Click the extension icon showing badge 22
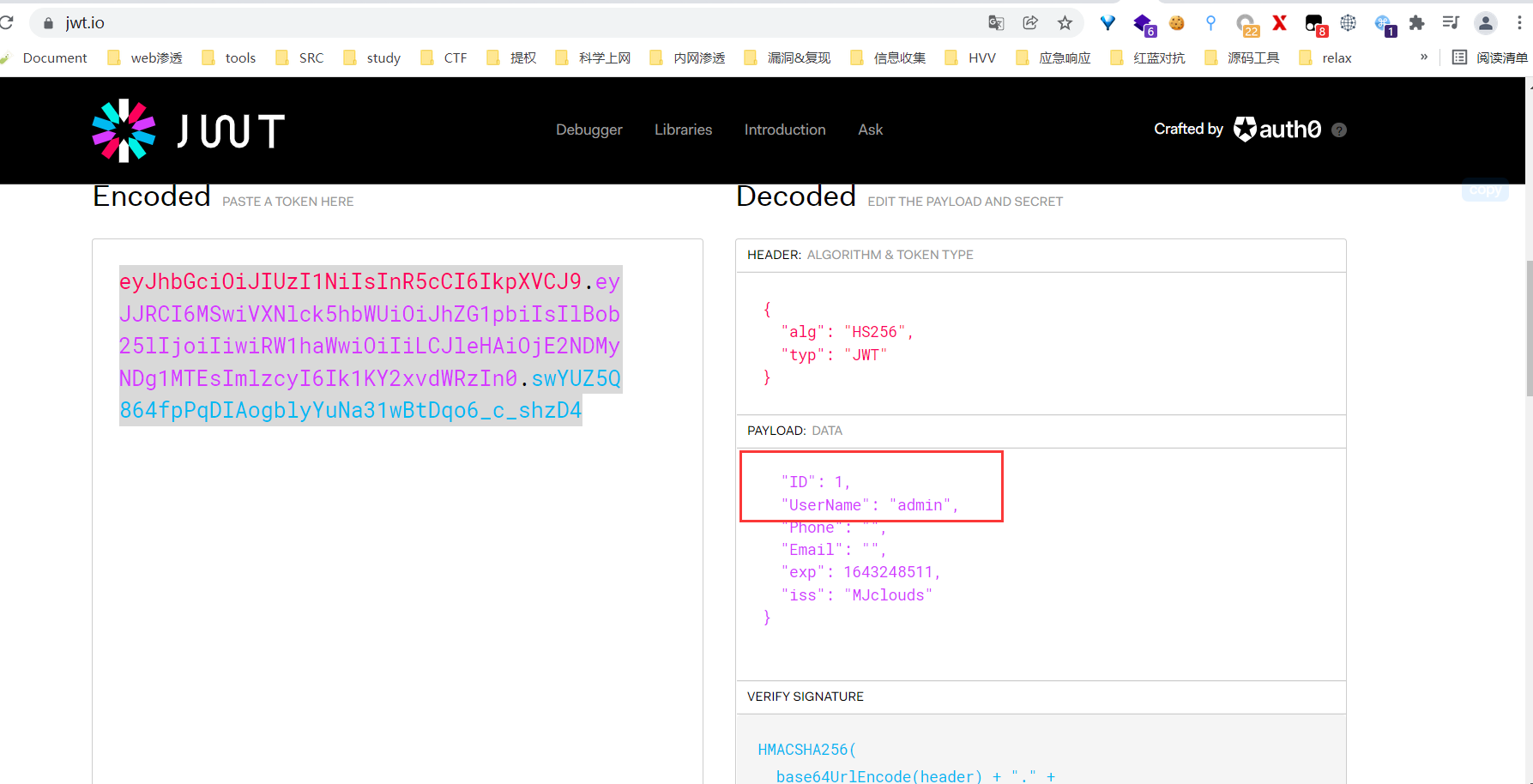Image resolution: width=1533 pixels, height=784 pixels. [1246, 23]
